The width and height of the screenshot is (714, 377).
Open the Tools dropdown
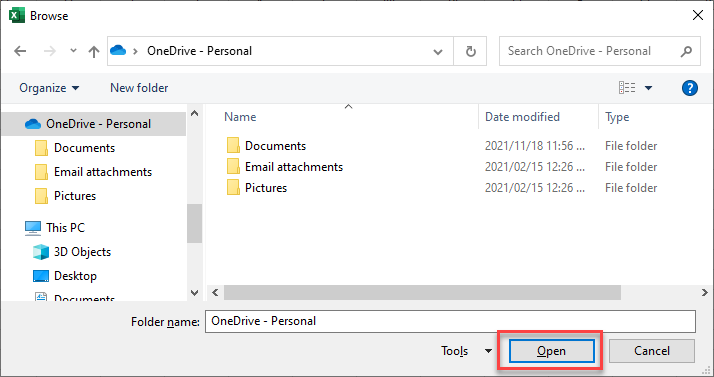[466, 351]
